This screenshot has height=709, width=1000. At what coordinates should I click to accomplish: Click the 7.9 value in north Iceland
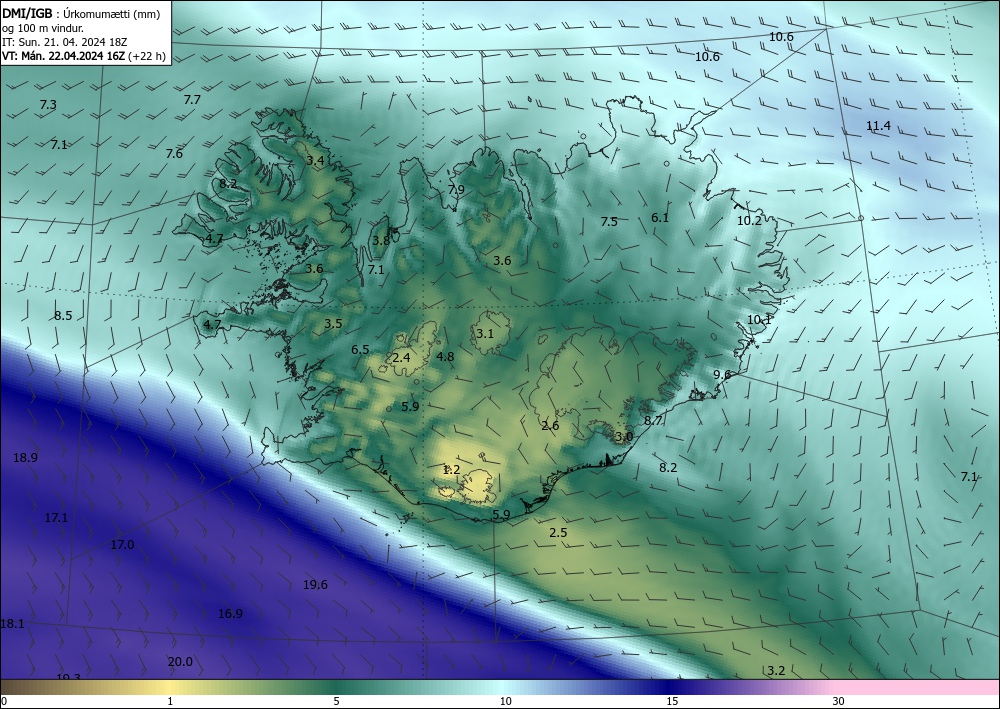[456, 189]
